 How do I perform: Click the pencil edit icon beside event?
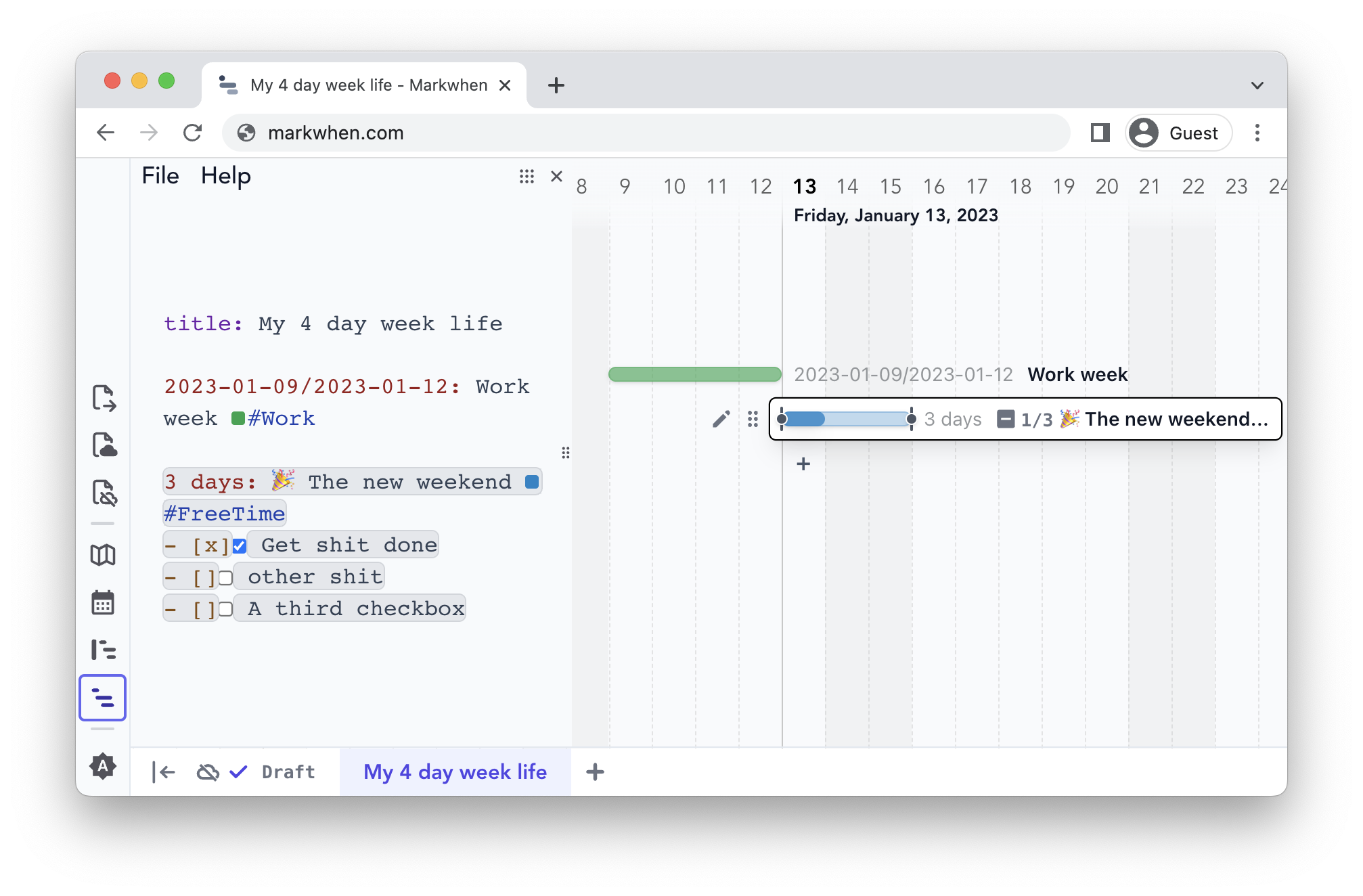pyautogui.click(x=721, y=420)
